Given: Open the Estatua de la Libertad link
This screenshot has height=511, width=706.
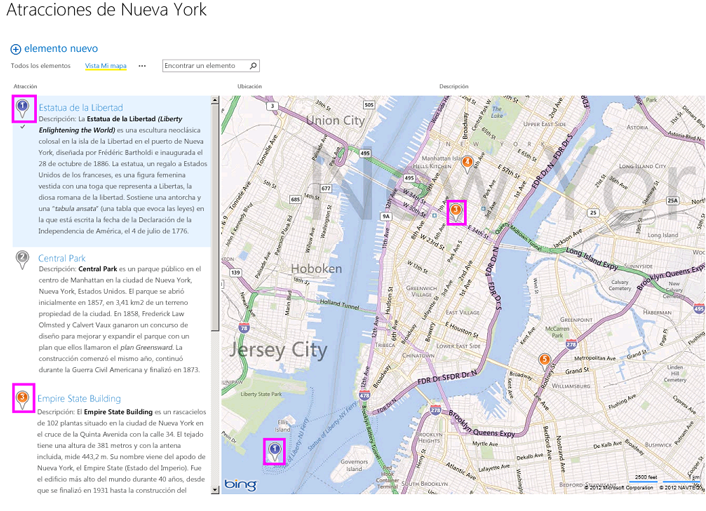Looking at the screenshot, I should [81, 108].
